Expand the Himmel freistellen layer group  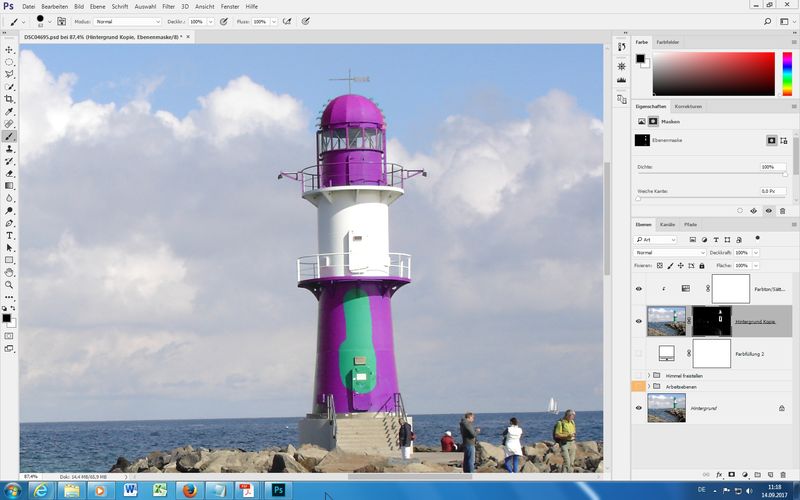pos(649,375)
